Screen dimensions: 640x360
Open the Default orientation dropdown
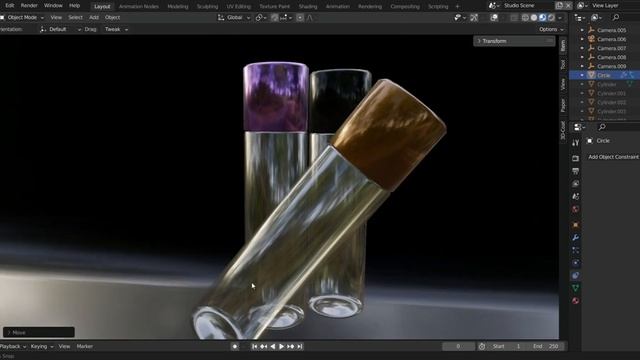(60, 29)
